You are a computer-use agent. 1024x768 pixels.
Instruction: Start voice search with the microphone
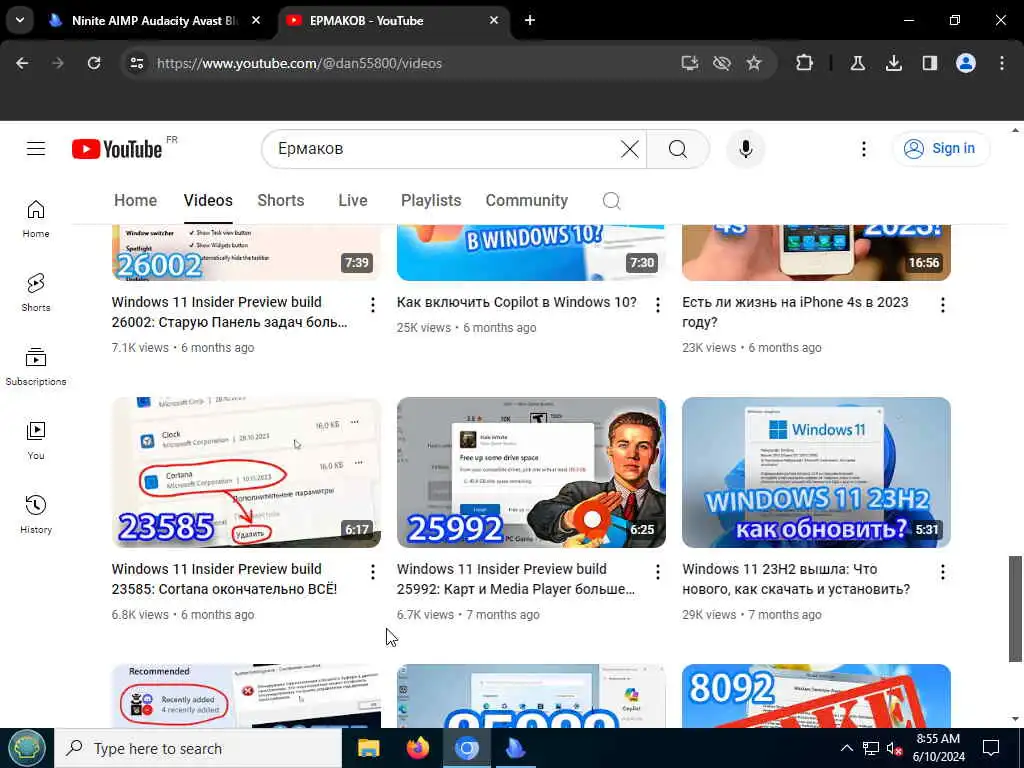click(x=745, y=149)
